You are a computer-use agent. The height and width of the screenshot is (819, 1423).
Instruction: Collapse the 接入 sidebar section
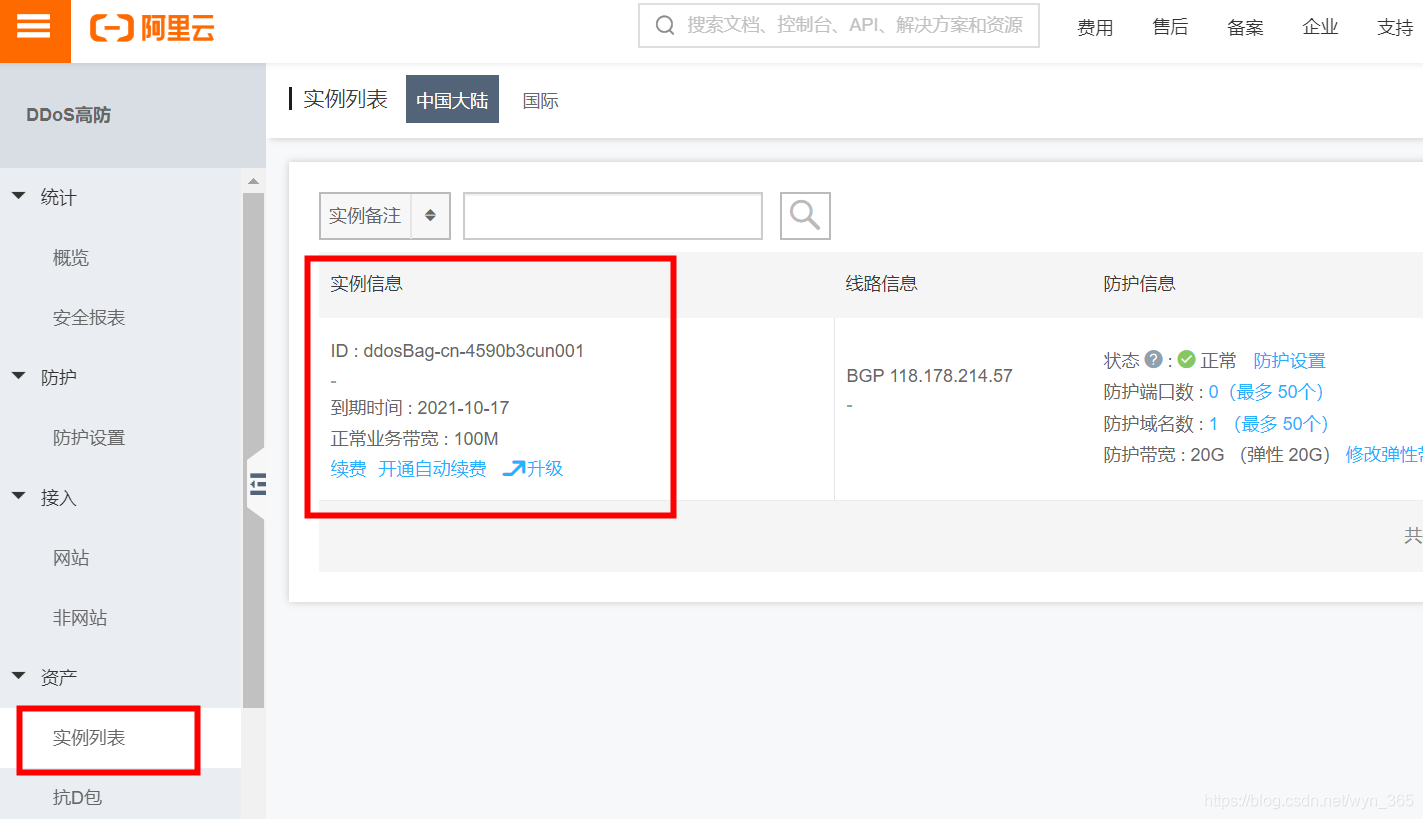[18, 496]
